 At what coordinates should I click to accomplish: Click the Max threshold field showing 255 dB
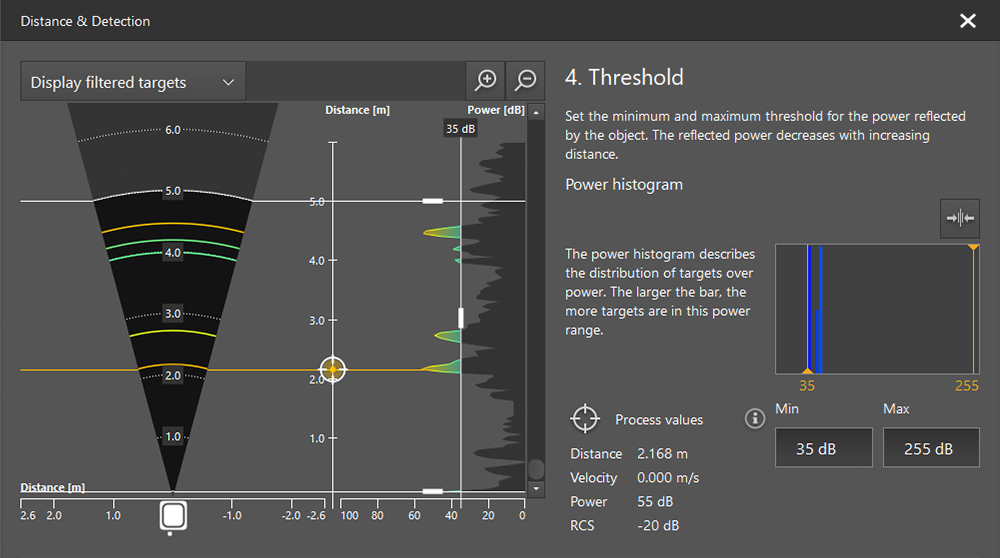point(930,448)
